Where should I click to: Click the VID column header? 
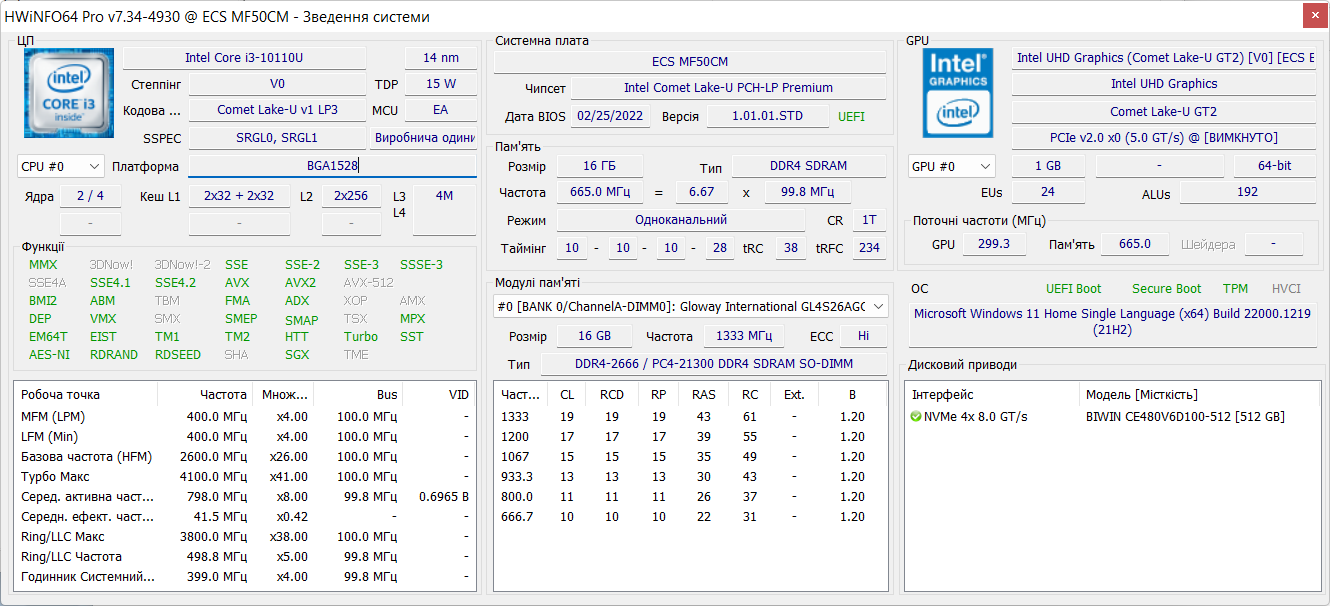point(440,395)
